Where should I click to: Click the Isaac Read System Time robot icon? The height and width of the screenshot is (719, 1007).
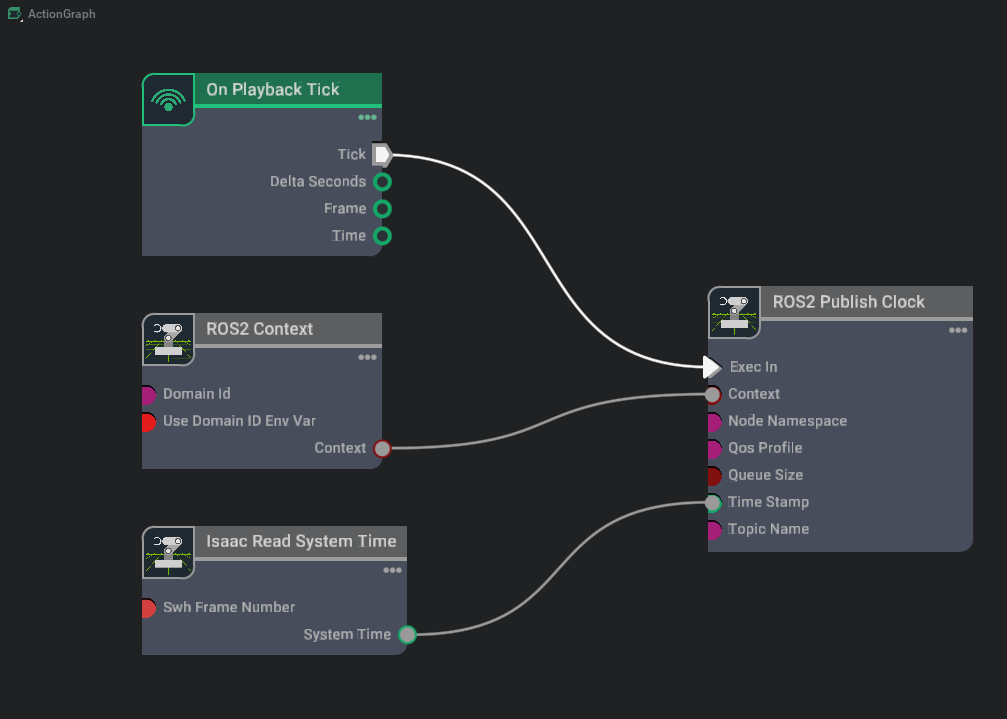tap(168, 553)
